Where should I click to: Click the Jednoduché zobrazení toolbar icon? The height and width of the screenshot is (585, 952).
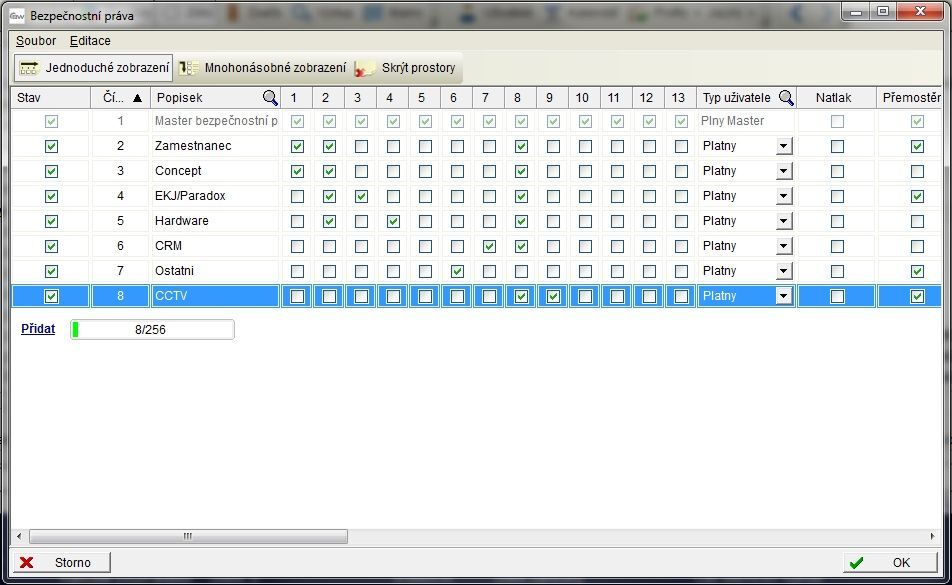pyautogui.click(x=29, y=68)
